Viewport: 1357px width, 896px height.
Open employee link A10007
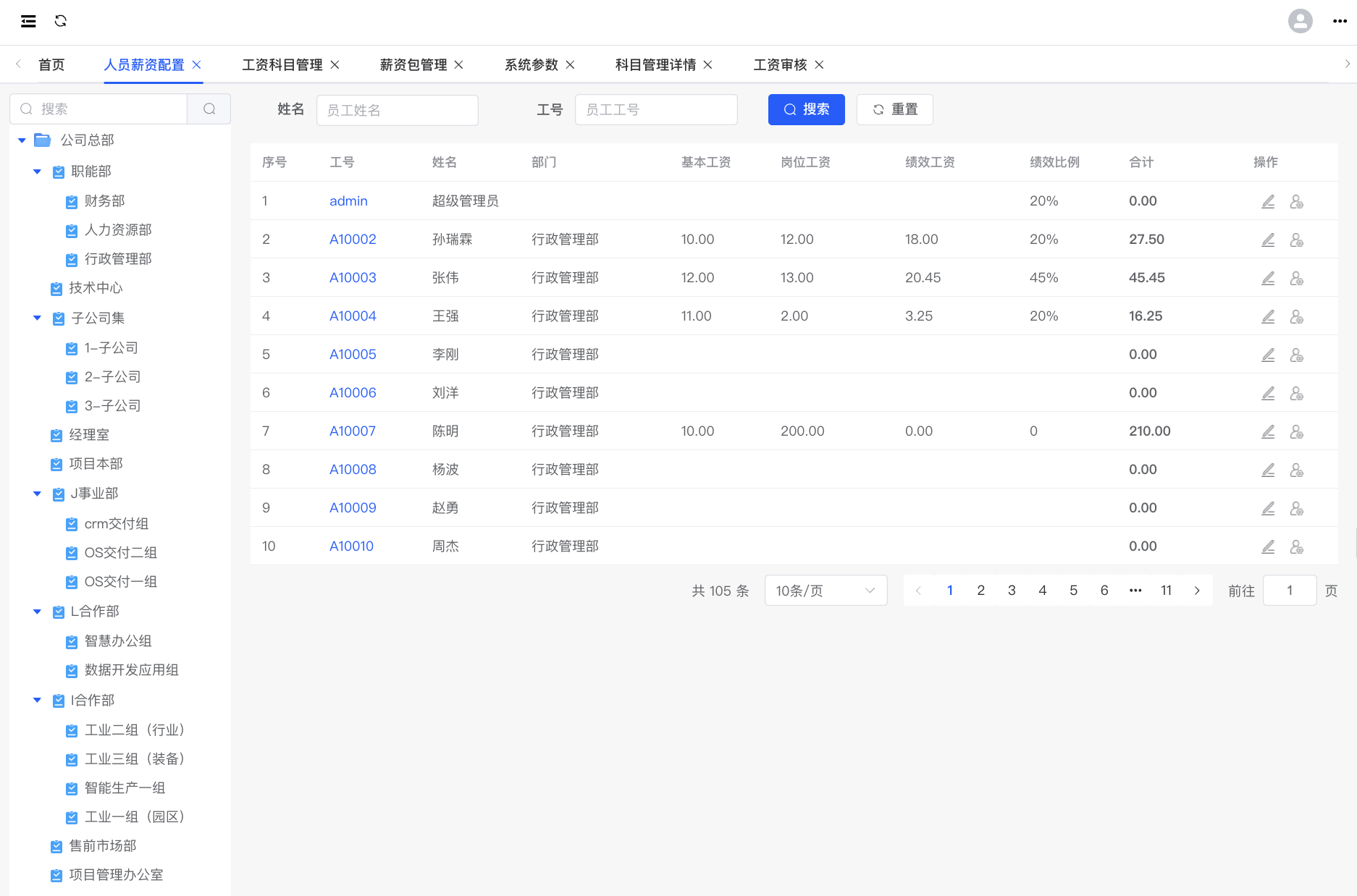pyautogui.click(x=353, y=431)
